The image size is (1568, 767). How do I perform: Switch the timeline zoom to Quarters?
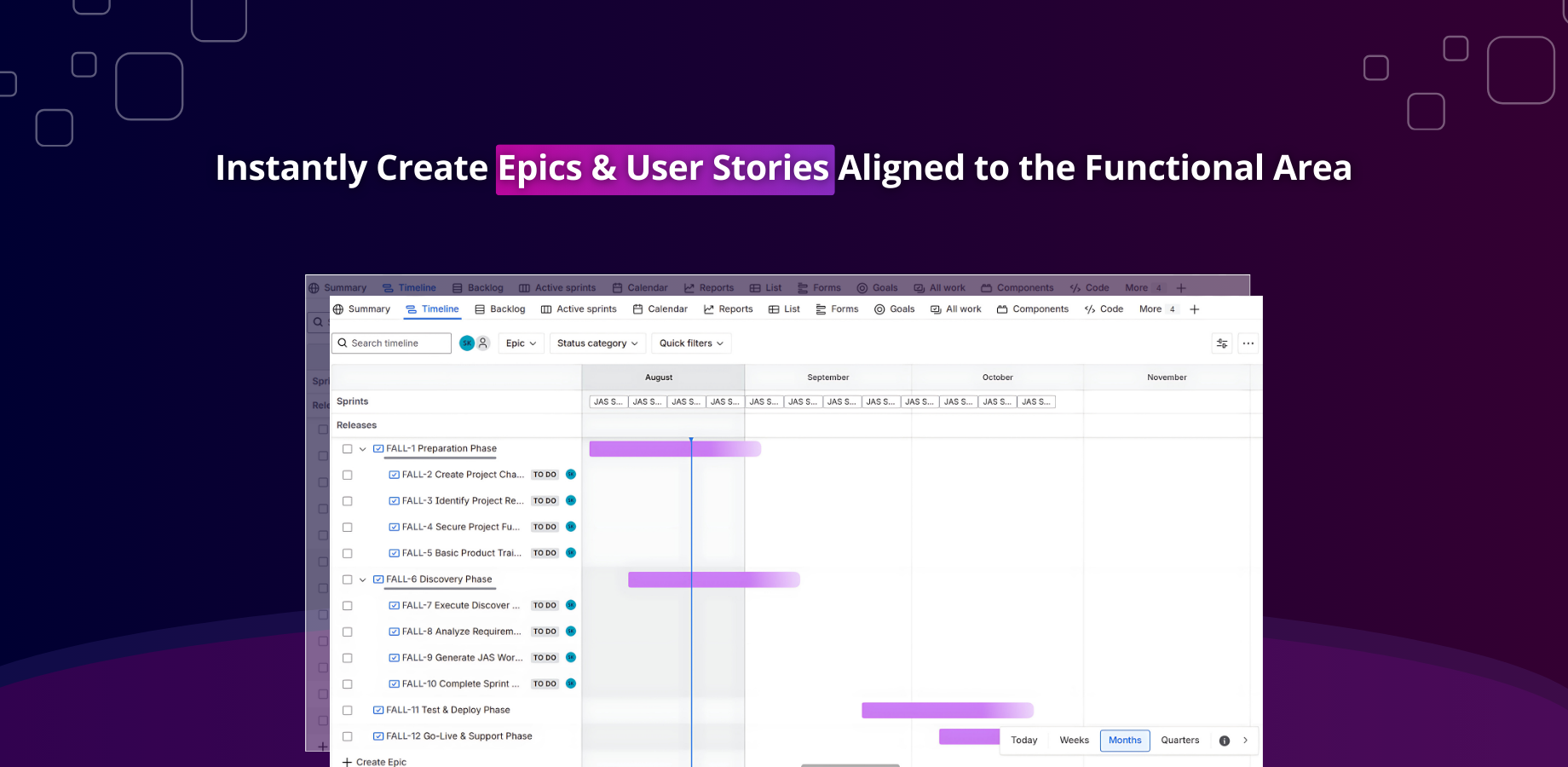coord(1179,740)
